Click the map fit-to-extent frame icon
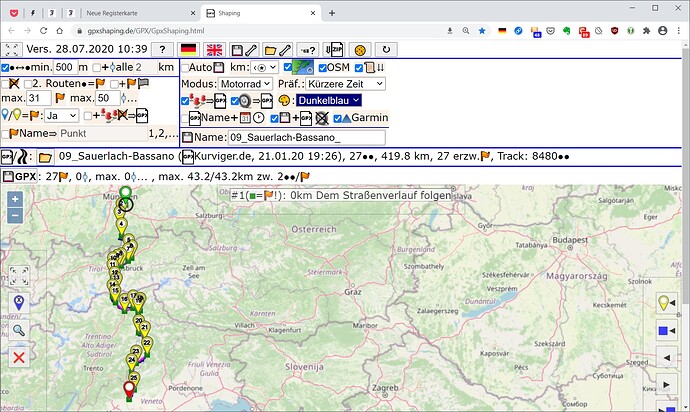This screenshot has height=412, width=690. click(x=19, y=276)
